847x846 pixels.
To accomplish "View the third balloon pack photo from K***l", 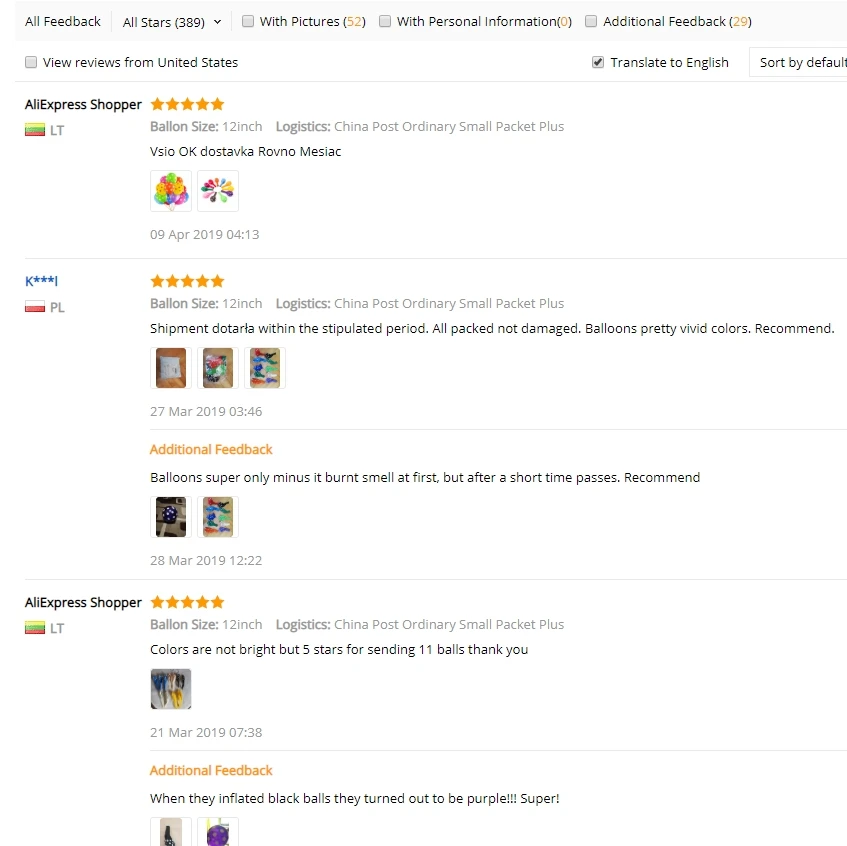I will click(265, 368).
